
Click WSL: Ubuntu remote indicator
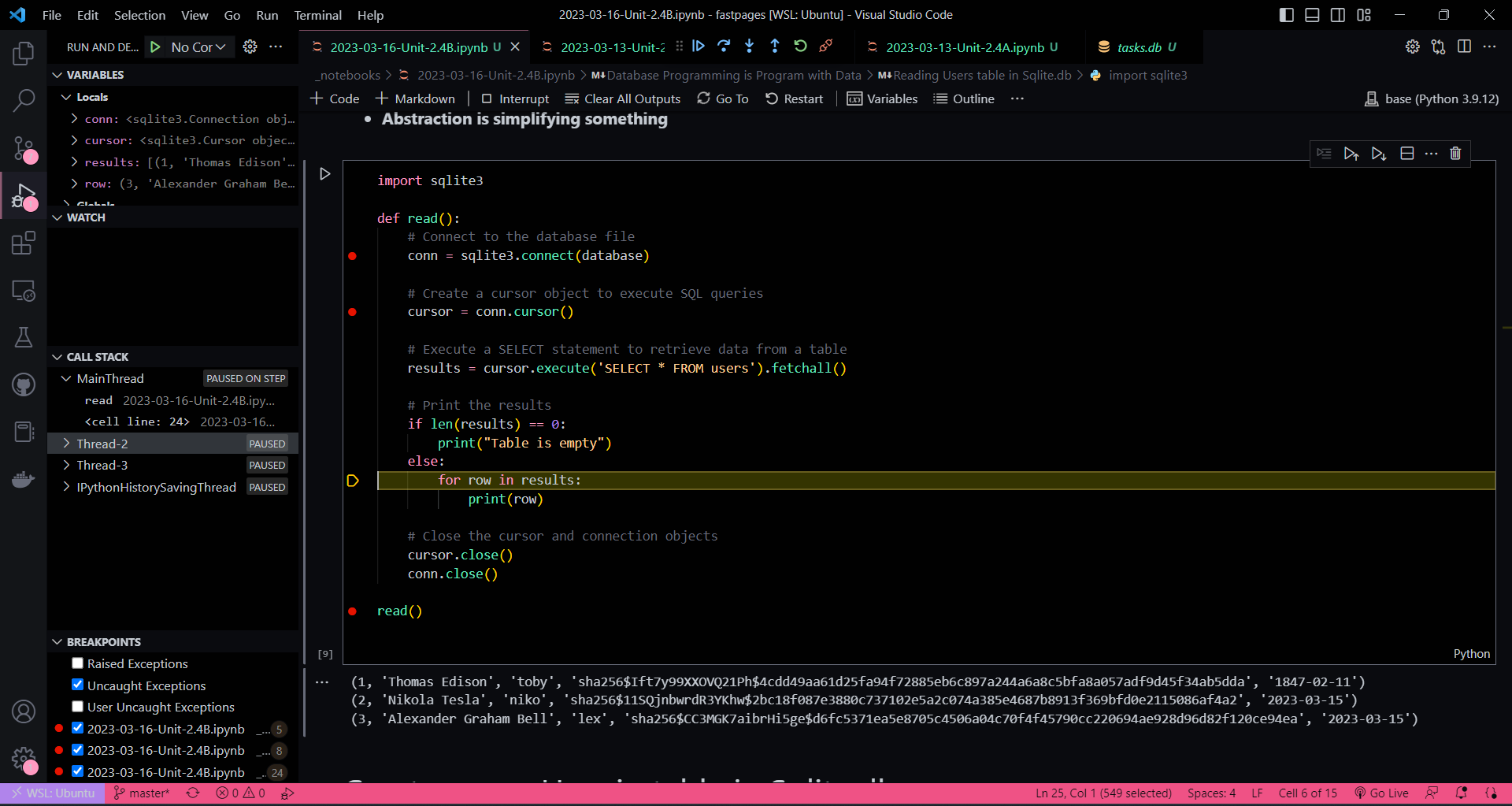(52, 793)
